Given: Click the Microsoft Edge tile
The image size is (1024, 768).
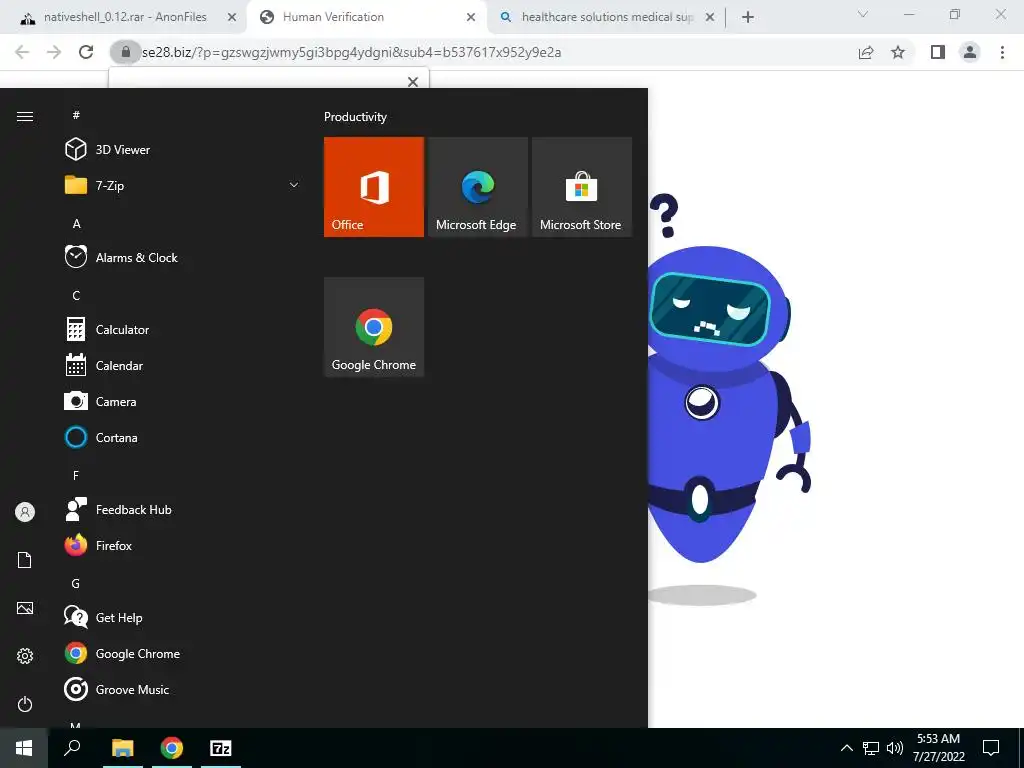Looking at the screenshot, I should pyautogui.click(x=477, y=187).
